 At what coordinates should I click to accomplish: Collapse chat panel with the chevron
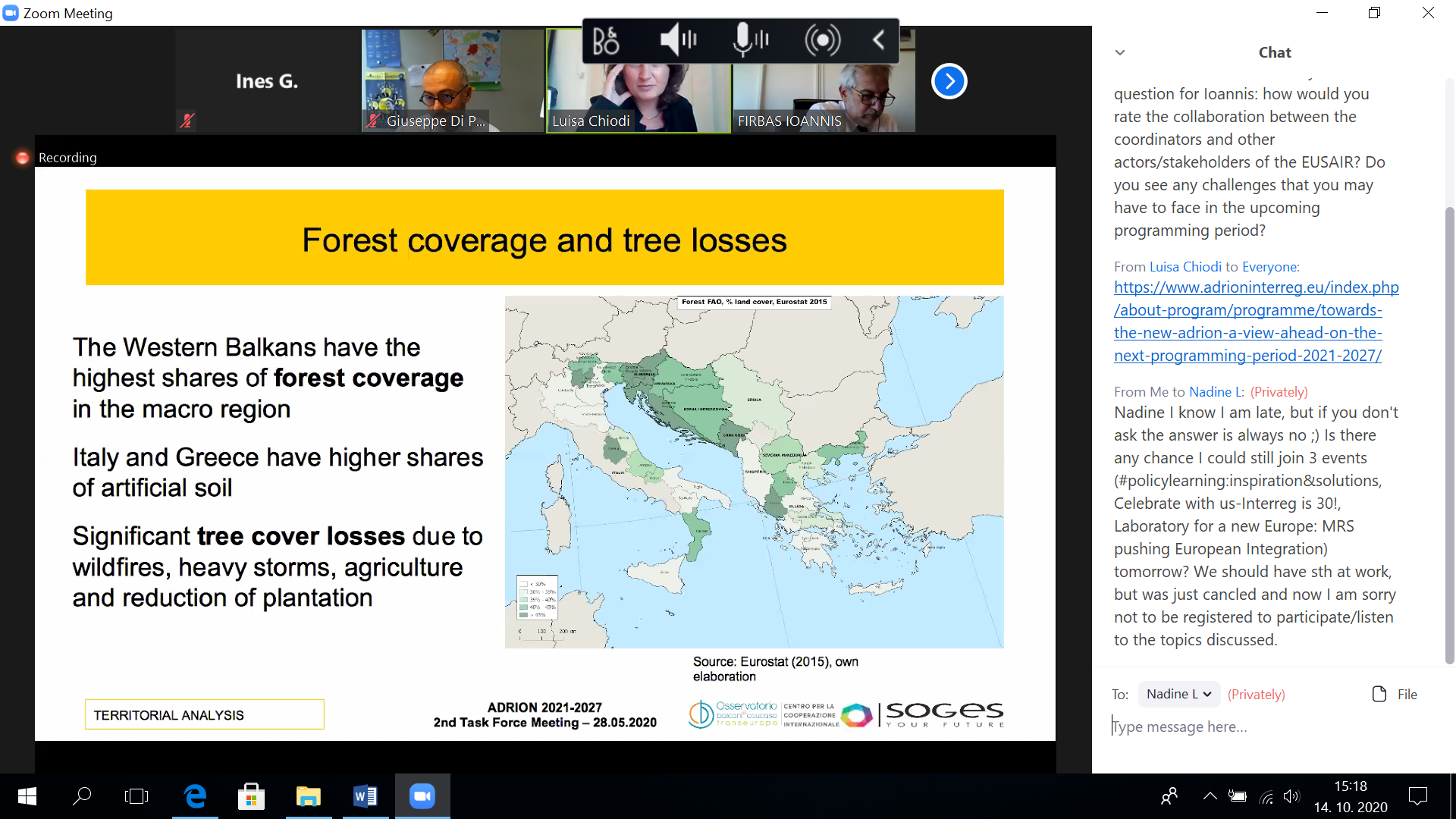pos(1120,52)
